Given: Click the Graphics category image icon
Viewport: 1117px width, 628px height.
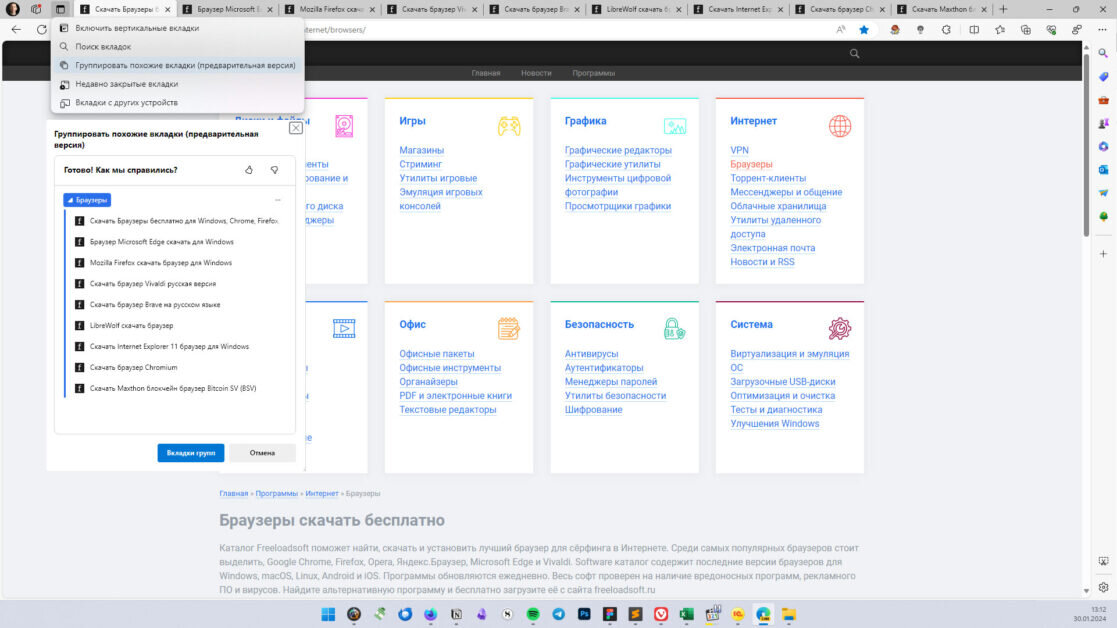Looking at the screenshot, I should (x=675, y=126).
